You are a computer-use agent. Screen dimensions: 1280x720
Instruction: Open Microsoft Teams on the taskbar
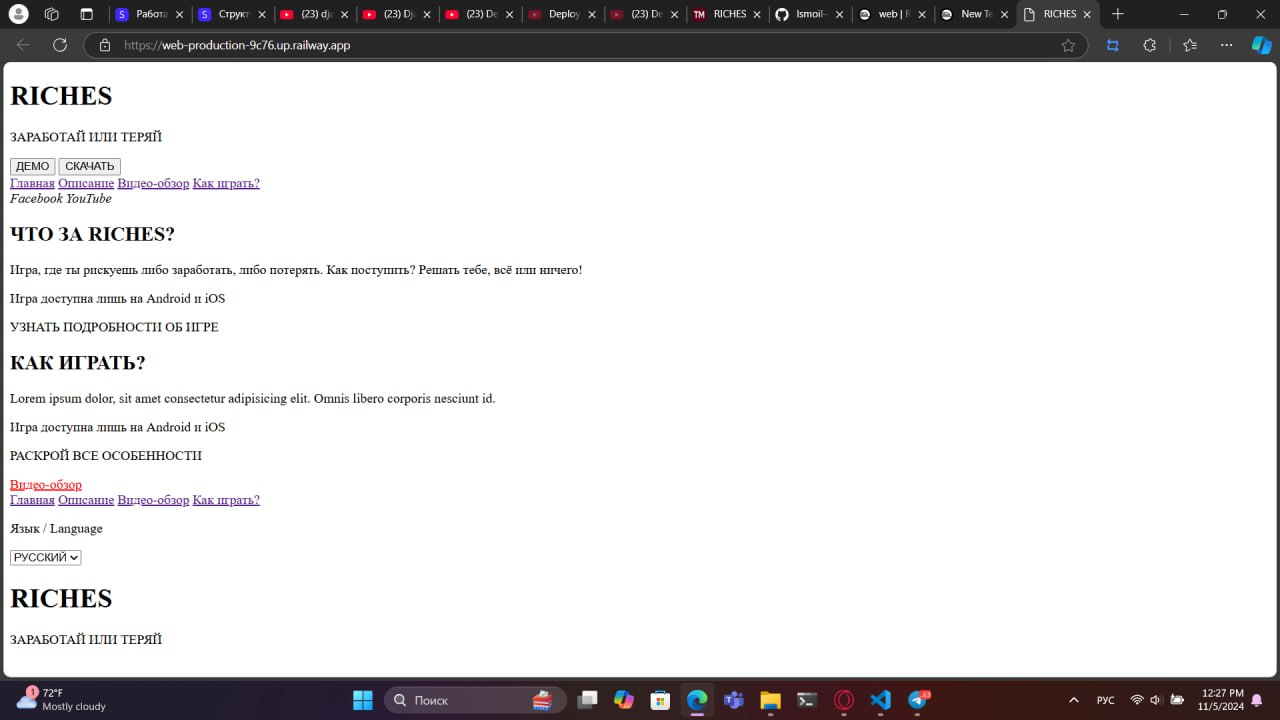(x=734, y=700)
